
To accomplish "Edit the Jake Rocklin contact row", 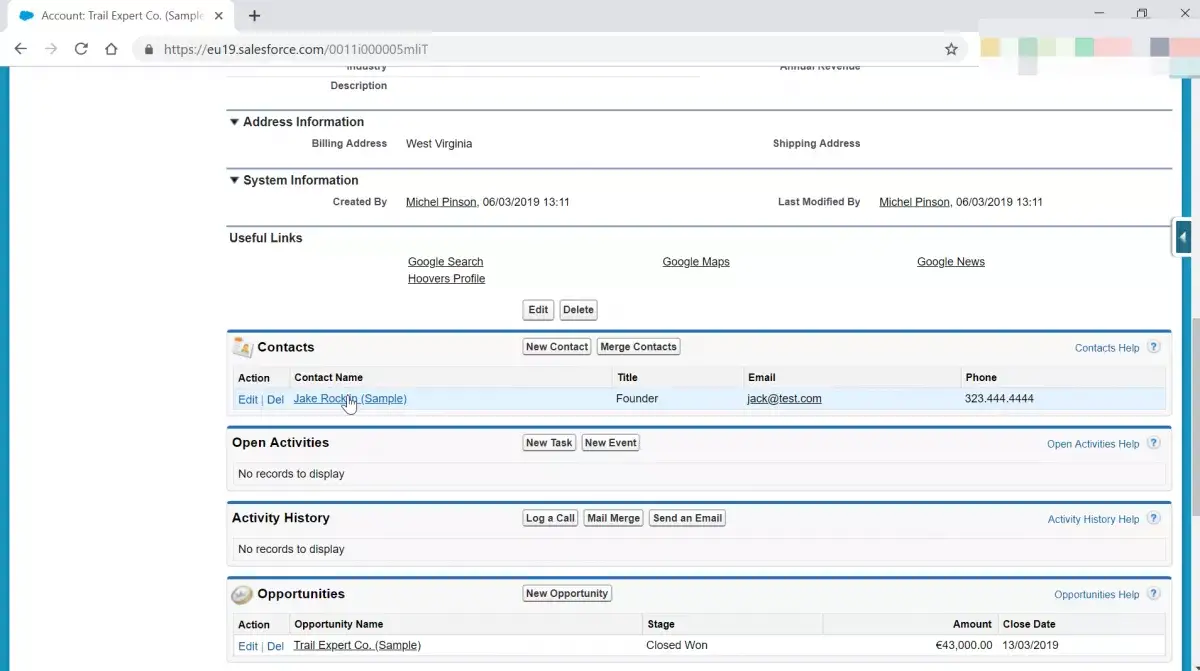I will pos(248,400).
